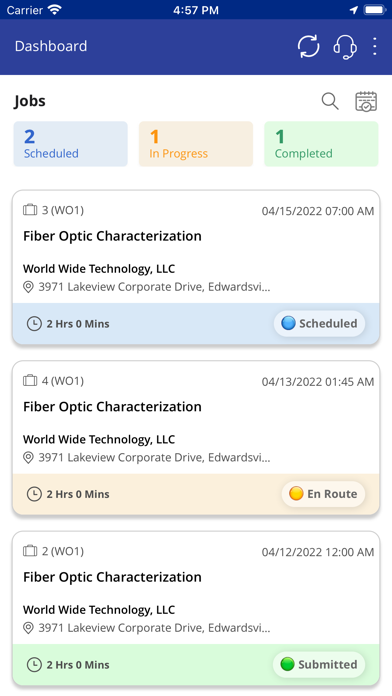Image resolution: width=392 pixels, height=696 pixels.
Task: Click the briefcase icon on job 3 (WO1)
Action: point(30,210)
